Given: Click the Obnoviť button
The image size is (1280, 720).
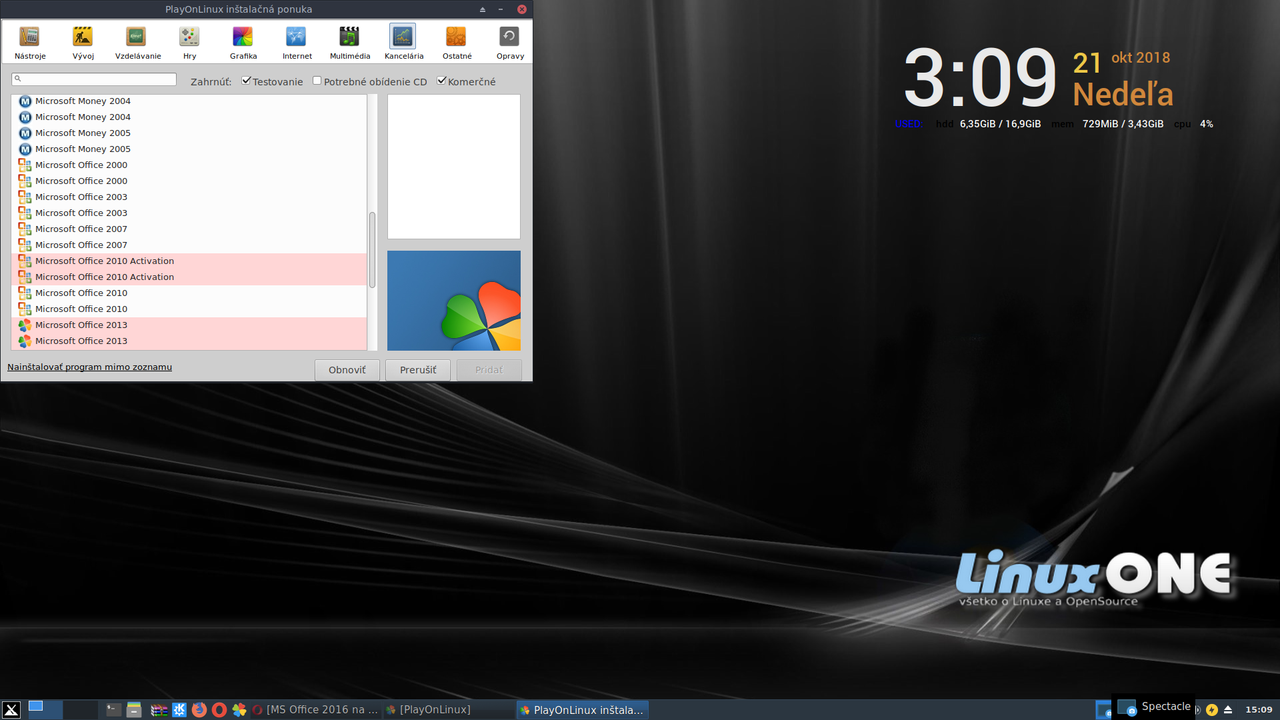Looking at the screenshot, I should point(347,370).
